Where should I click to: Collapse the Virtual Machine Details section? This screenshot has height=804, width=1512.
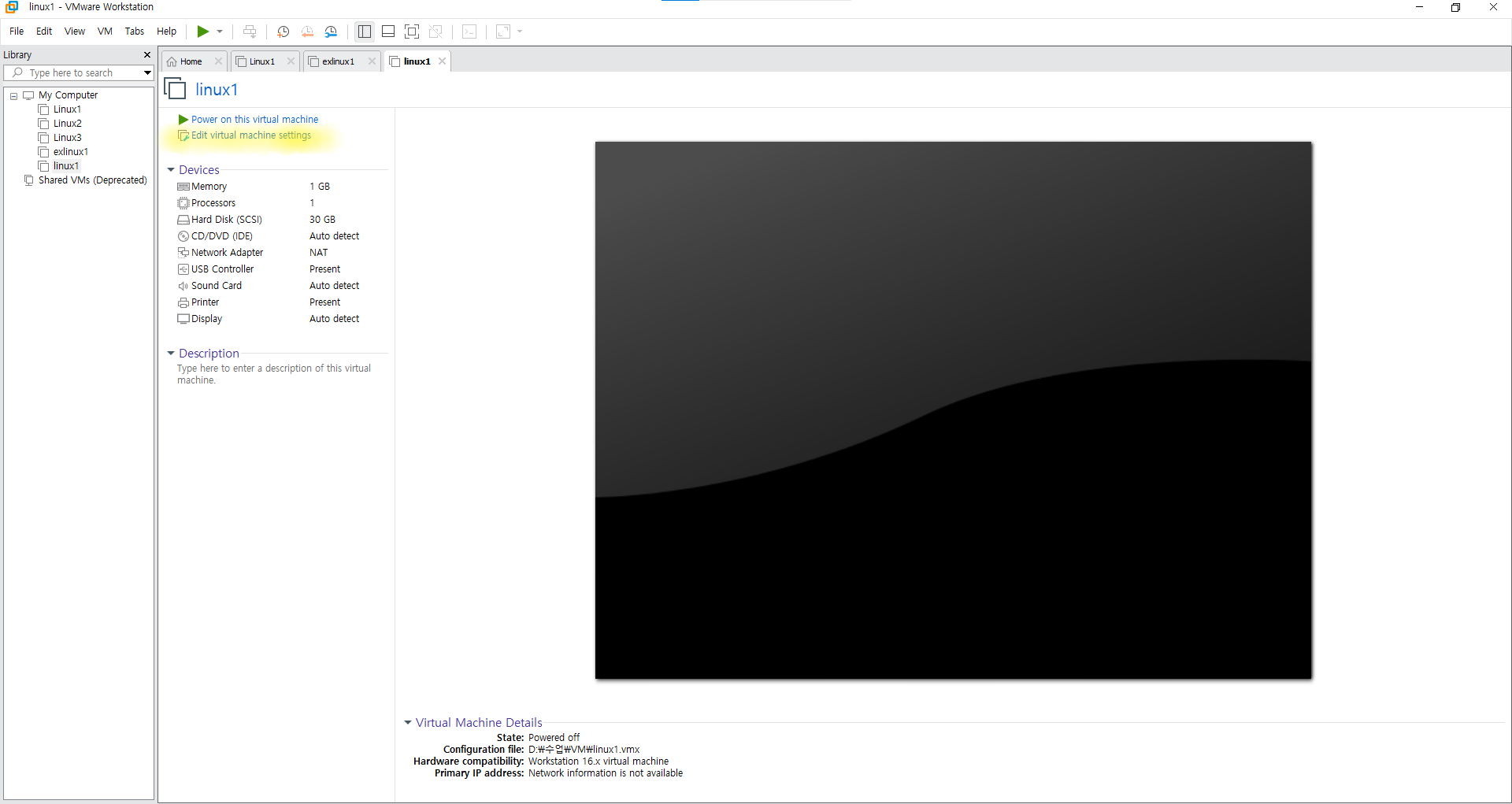[x=408, y=723]
